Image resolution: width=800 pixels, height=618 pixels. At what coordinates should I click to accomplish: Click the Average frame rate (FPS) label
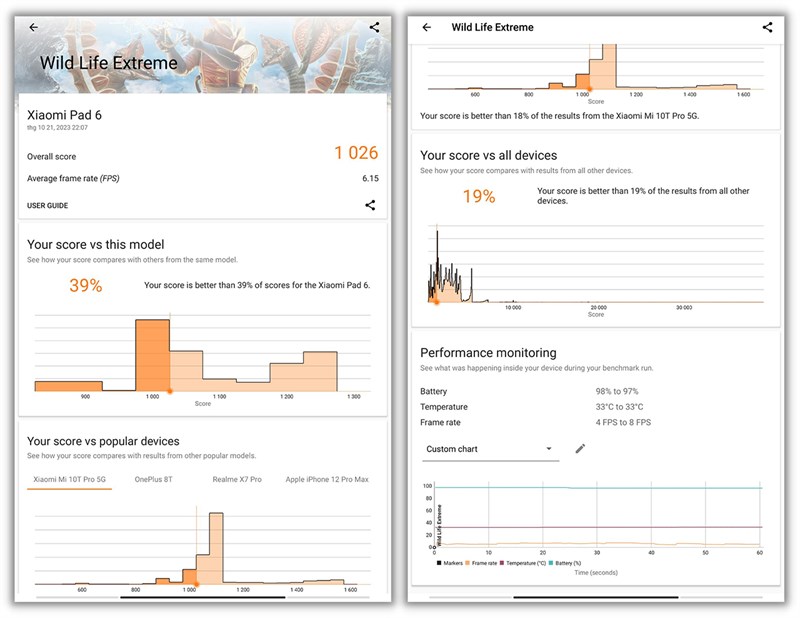pos(73,178)
